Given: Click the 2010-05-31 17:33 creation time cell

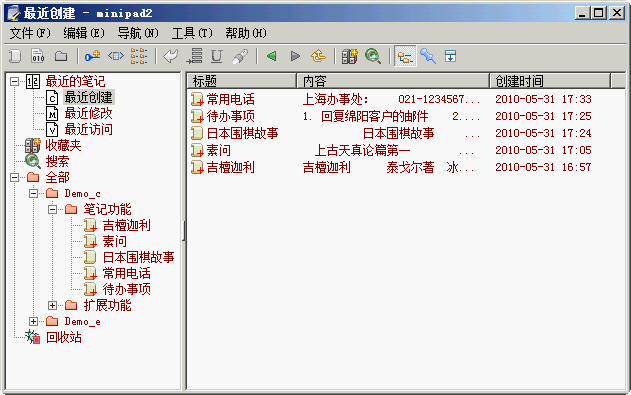Looking at the screenshot, I should point(543,99).
